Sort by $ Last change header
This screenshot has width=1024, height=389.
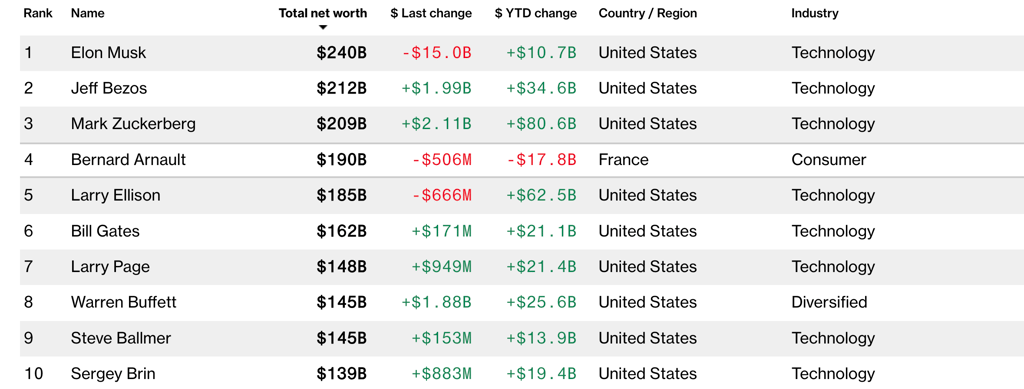click(431, 13)
